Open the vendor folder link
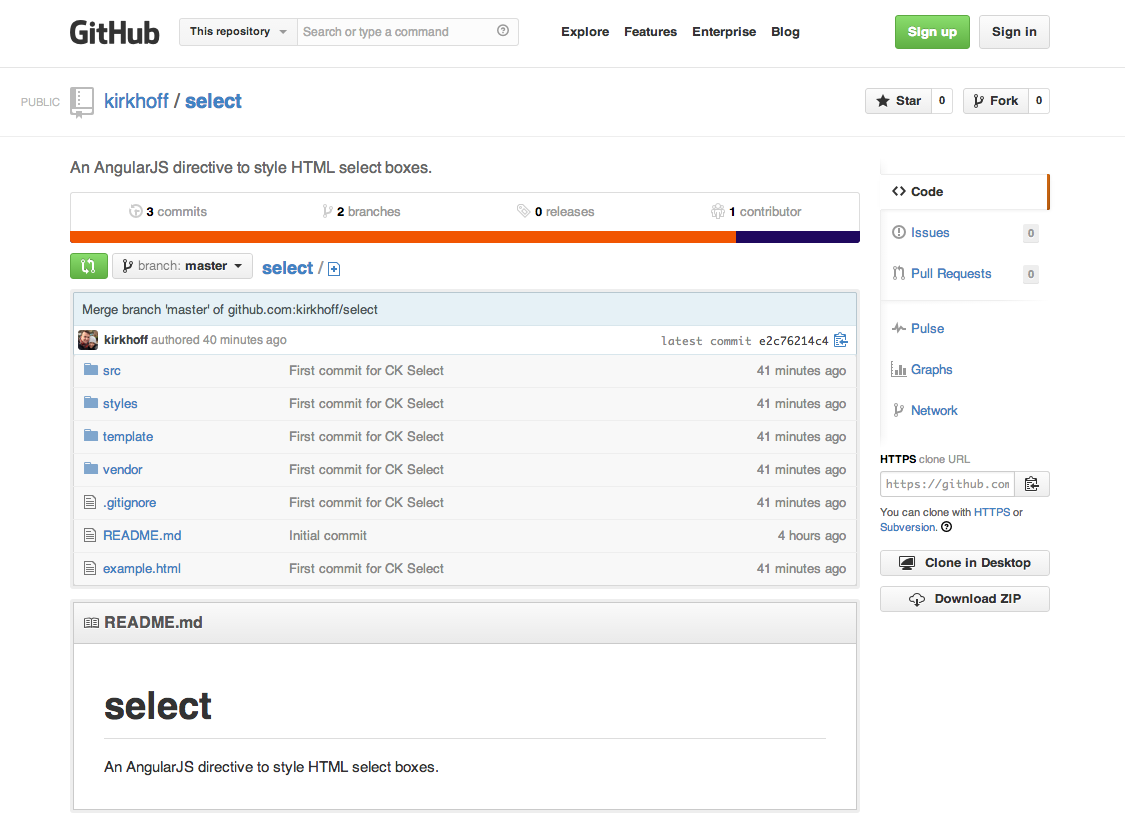The width and height of the screenshot is (1125, 836). pyautogui.click(x=123, y=469)
